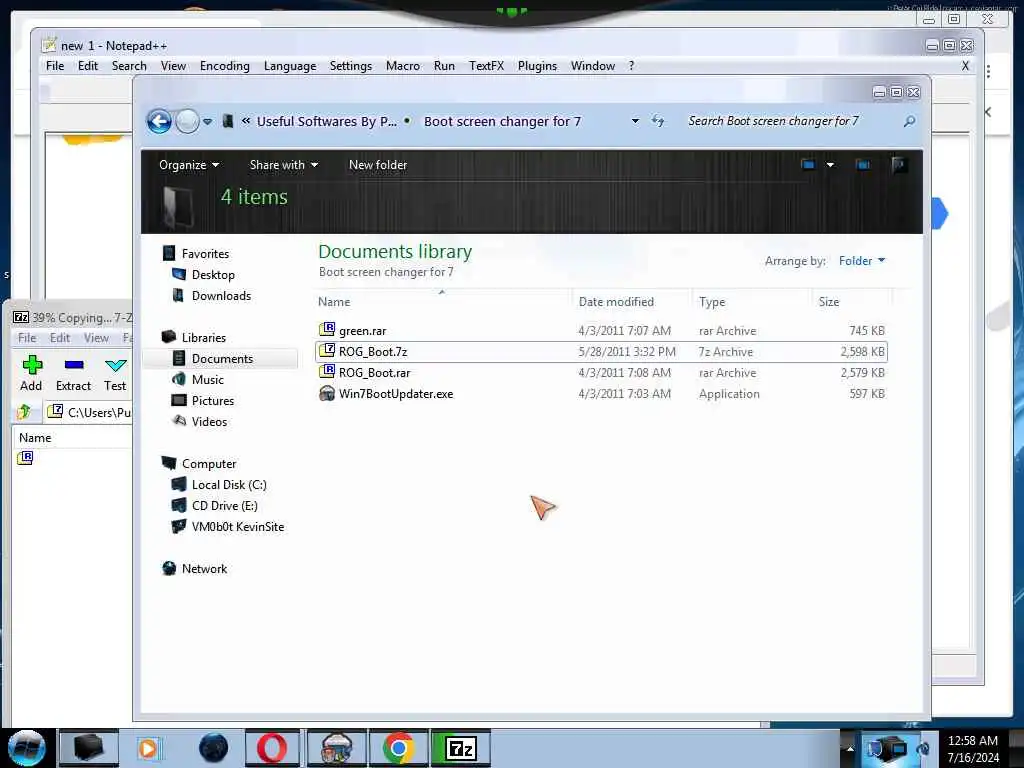The image size is (1024, 768).
Task: Sort by Date modified column header
Action: pyautogui.click(x=616, y=302)
